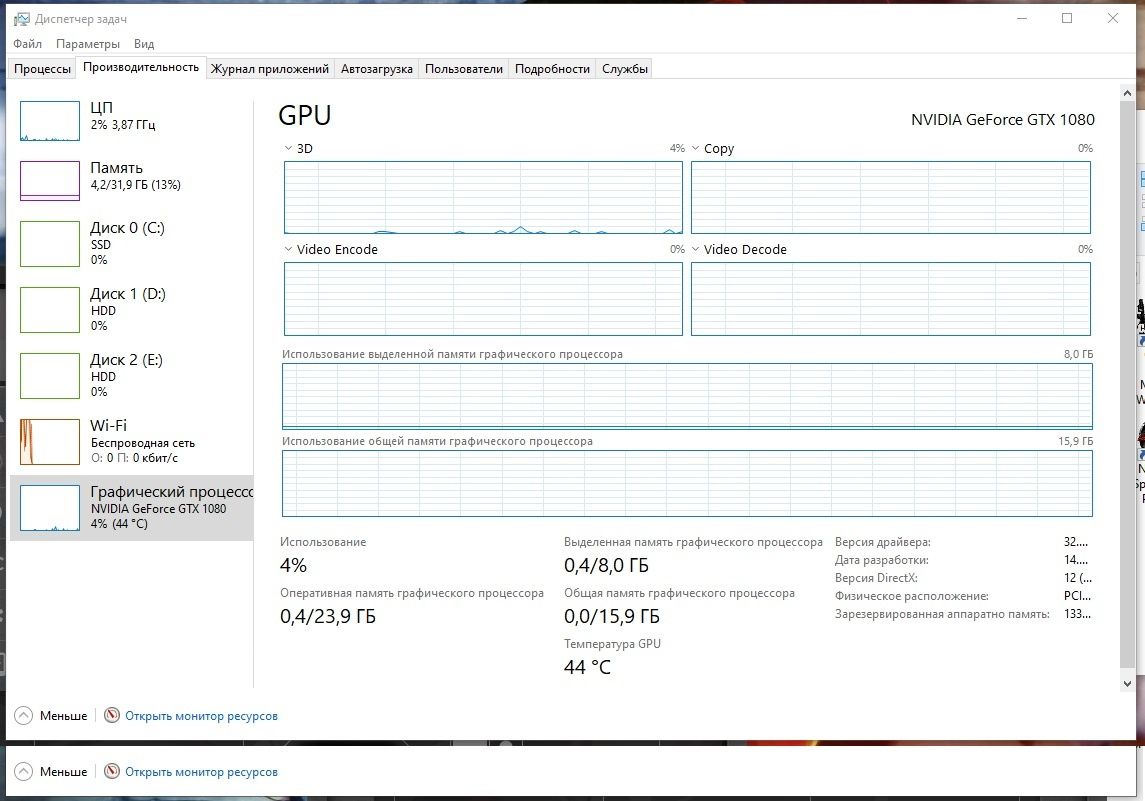Select the Память usage thumbnail

click(x=50, y=180)
